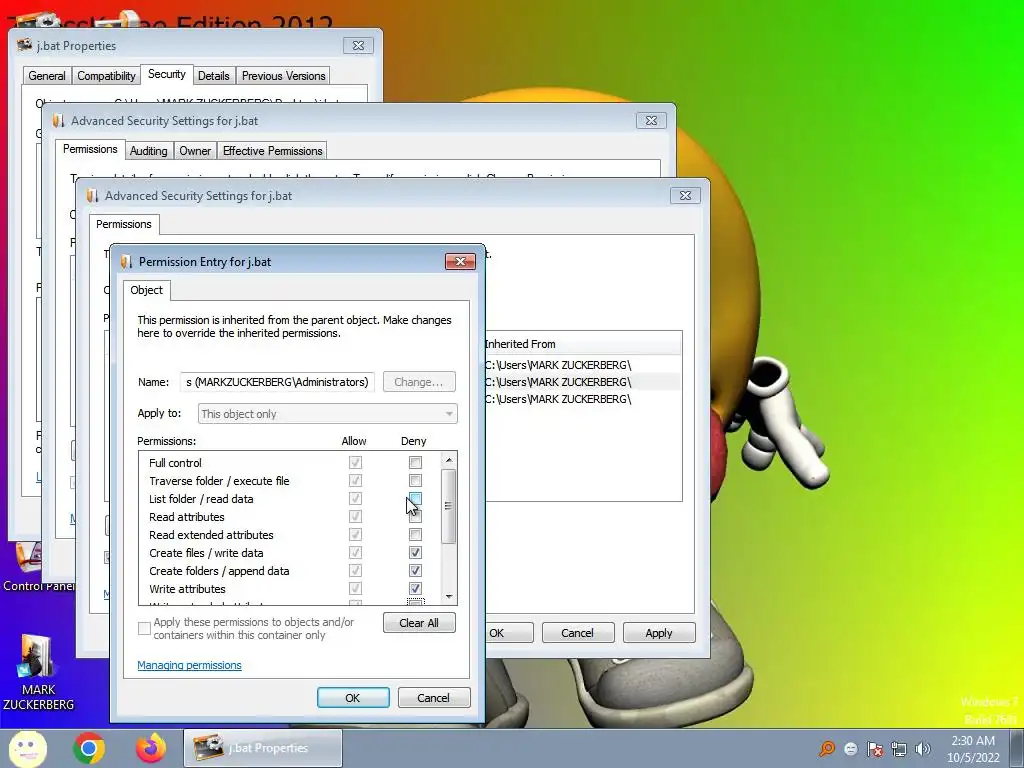The width and height of the screenshot is (1024, 768).
Task: Launch Google Chrome from the taskbar
Action: tap(89, 748)
